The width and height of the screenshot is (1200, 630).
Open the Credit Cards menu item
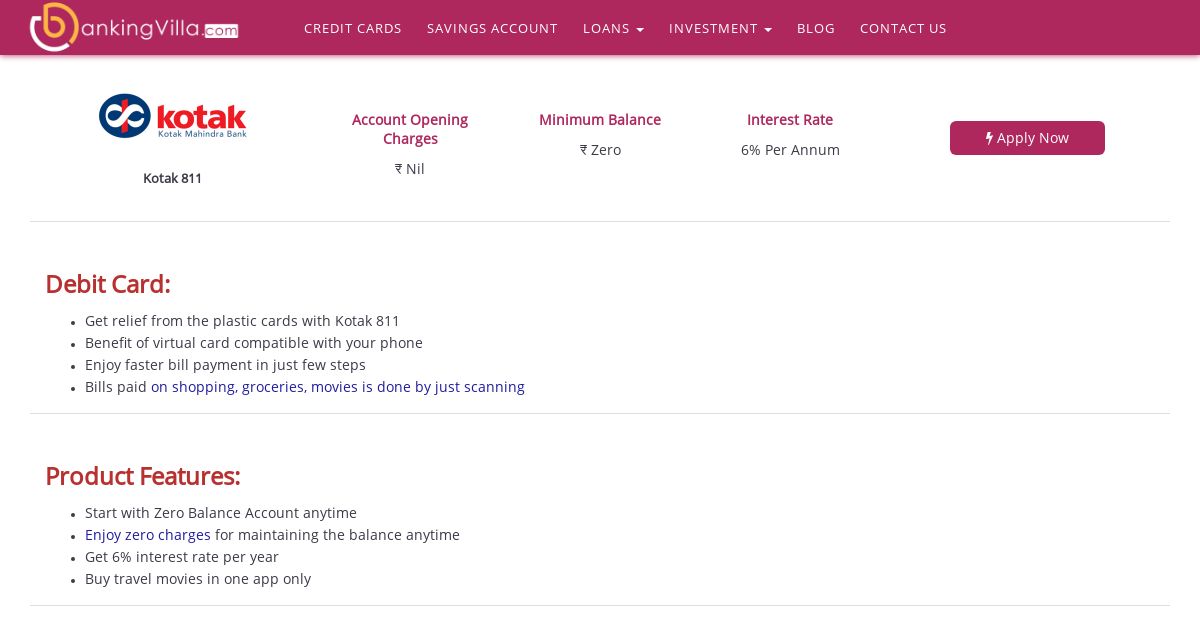353,28
